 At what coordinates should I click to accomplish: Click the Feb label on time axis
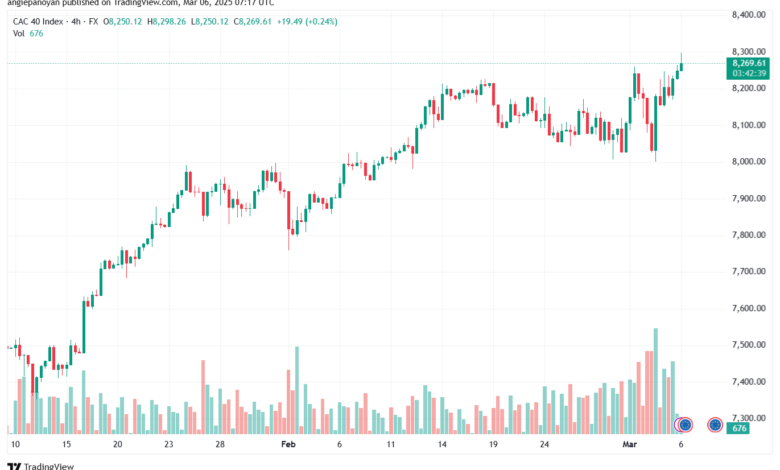pos(289,444)
